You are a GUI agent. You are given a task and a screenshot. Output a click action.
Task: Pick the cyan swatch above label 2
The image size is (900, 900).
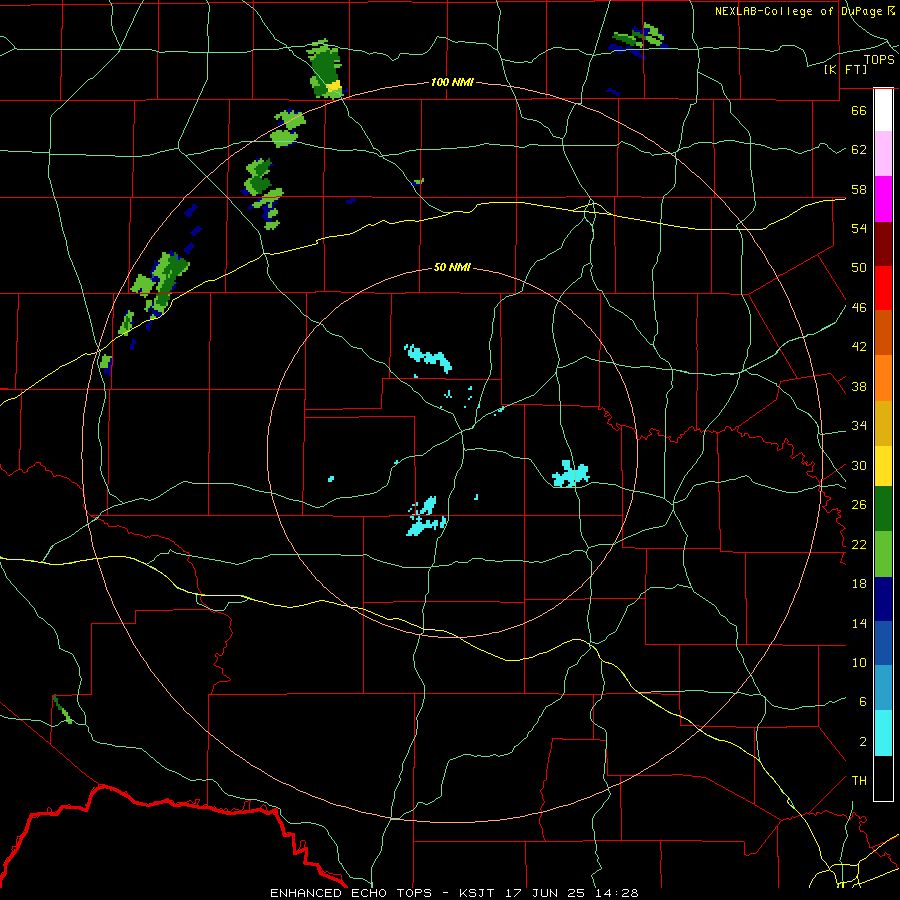point(883,733)
